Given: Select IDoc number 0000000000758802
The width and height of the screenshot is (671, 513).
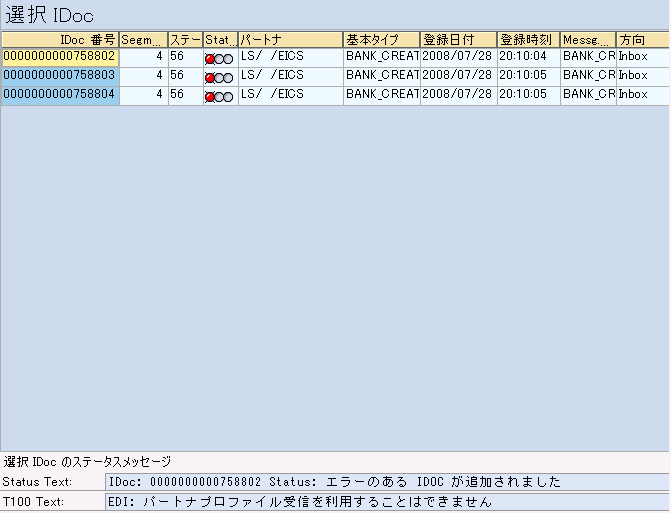Looking at the screenshot, I should pyautogui.click(x=60, y=57).
